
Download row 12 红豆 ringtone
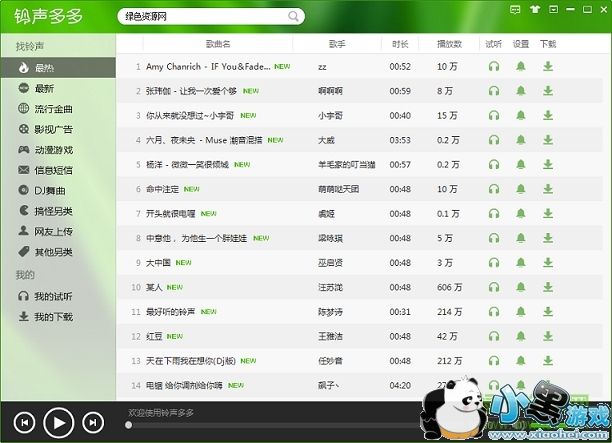click(548, 336)
